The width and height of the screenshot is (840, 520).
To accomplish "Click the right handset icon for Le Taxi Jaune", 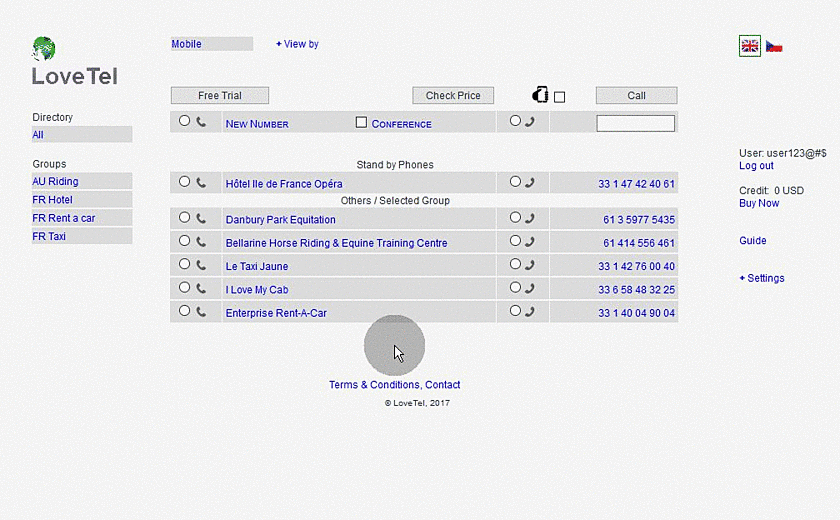I will click(529, 266).
